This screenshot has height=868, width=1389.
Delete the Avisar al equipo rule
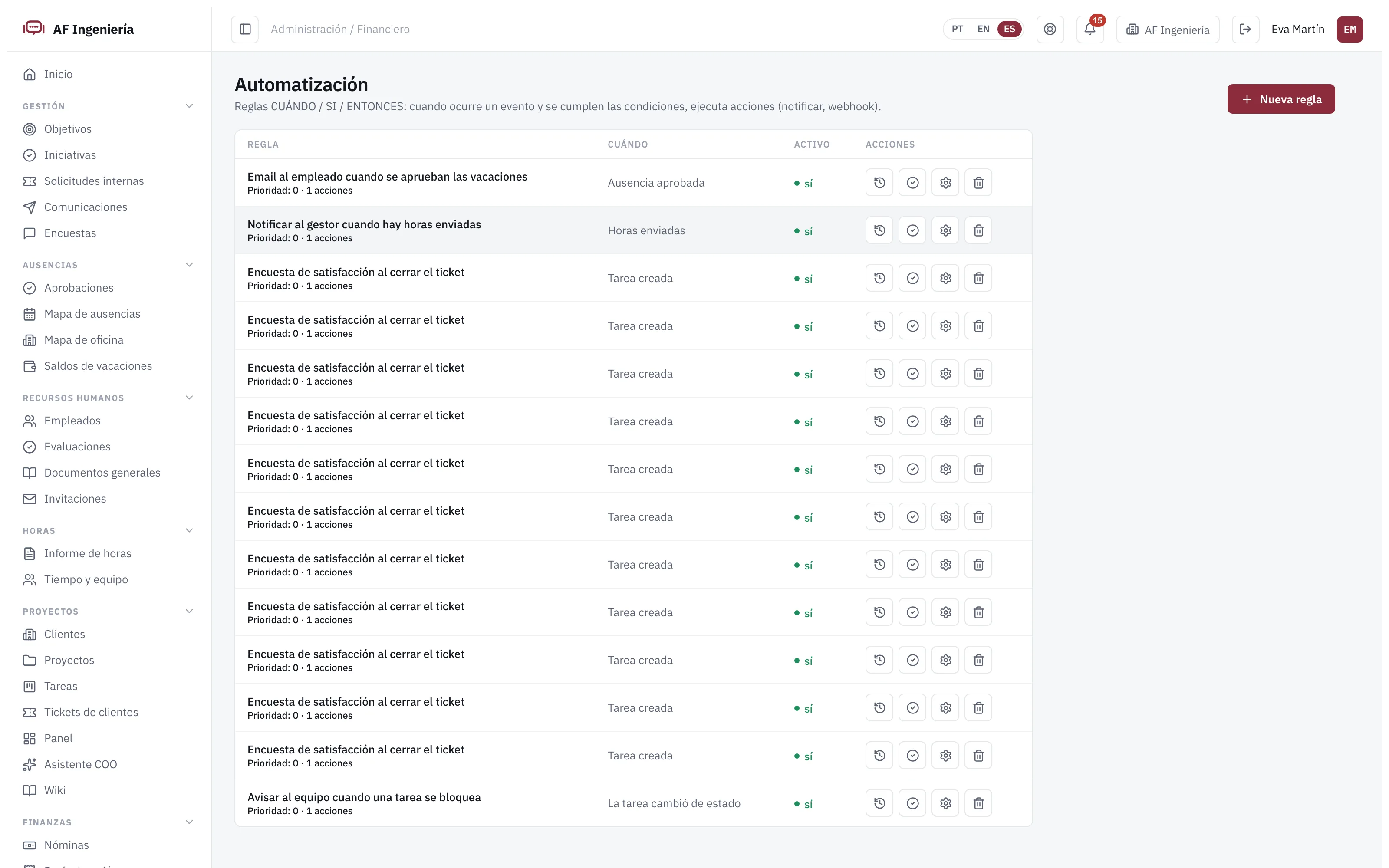[x=979, y=803]
